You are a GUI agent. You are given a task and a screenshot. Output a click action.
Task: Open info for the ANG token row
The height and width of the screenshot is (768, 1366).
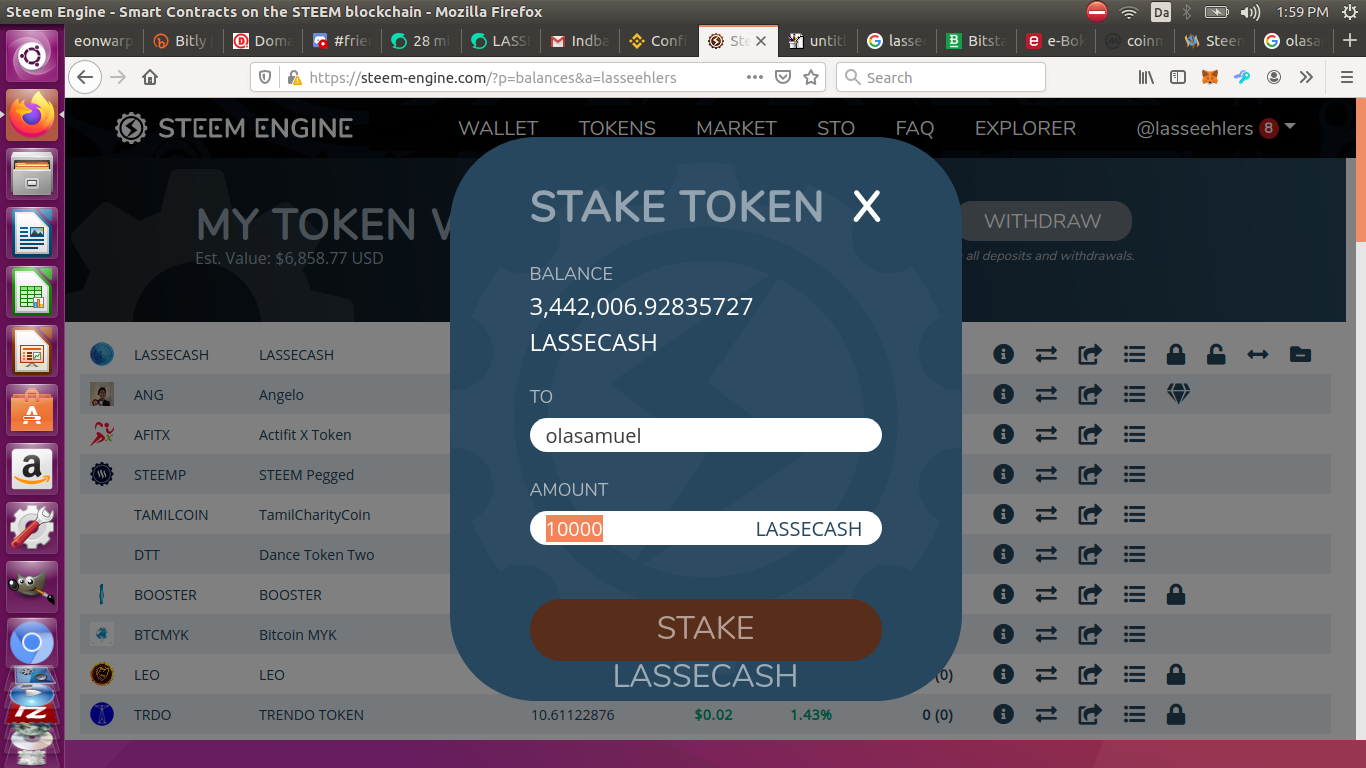[x=1003, y=394]
